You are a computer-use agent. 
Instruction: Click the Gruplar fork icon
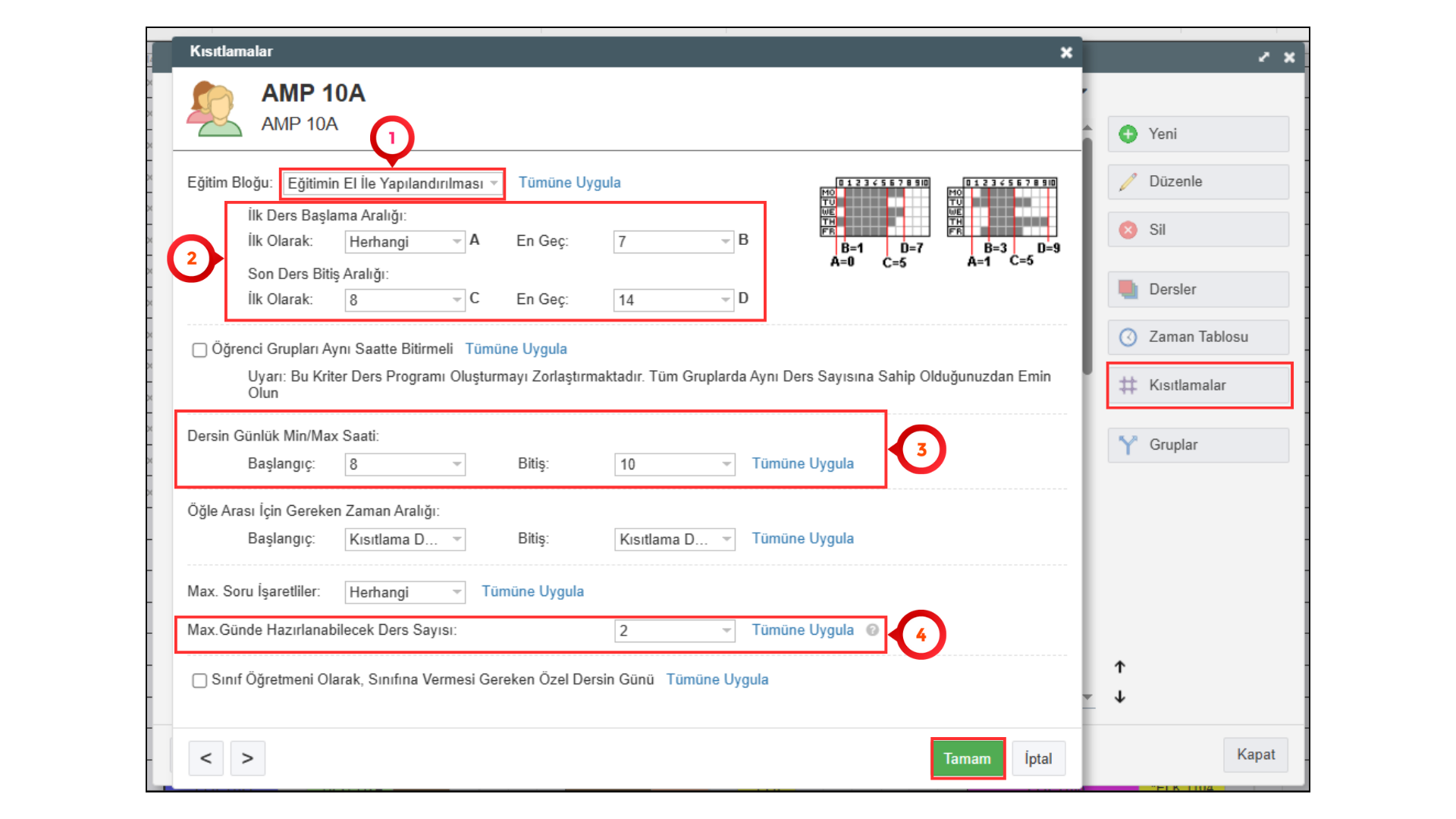1128,445
